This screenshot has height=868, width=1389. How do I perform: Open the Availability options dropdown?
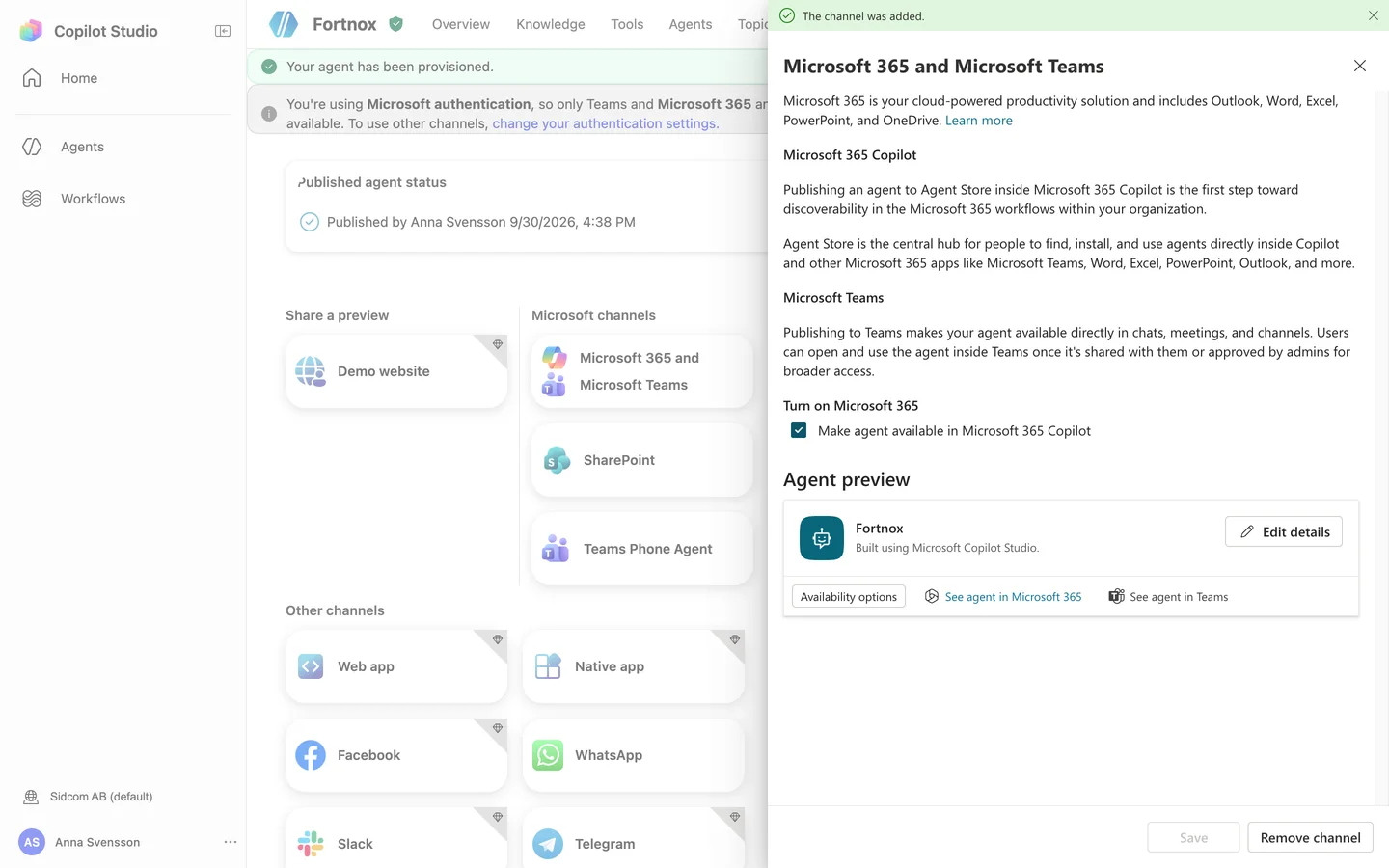coord(849,597)
